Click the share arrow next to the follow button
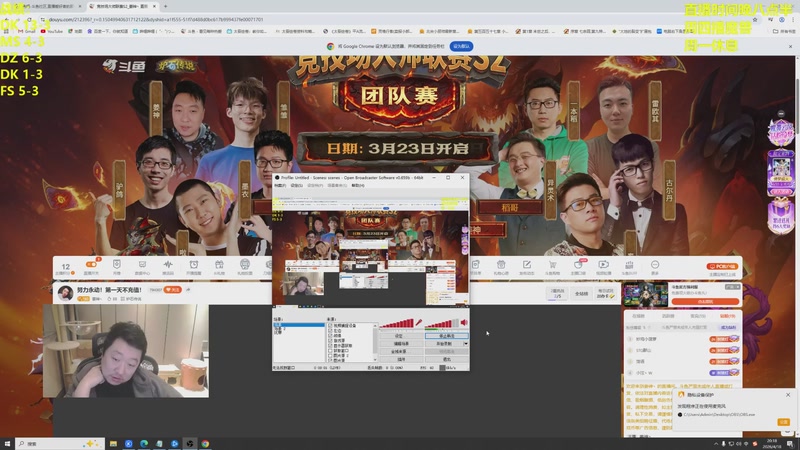The height and width of the screenshot is (450, 800). click(188, 290)
